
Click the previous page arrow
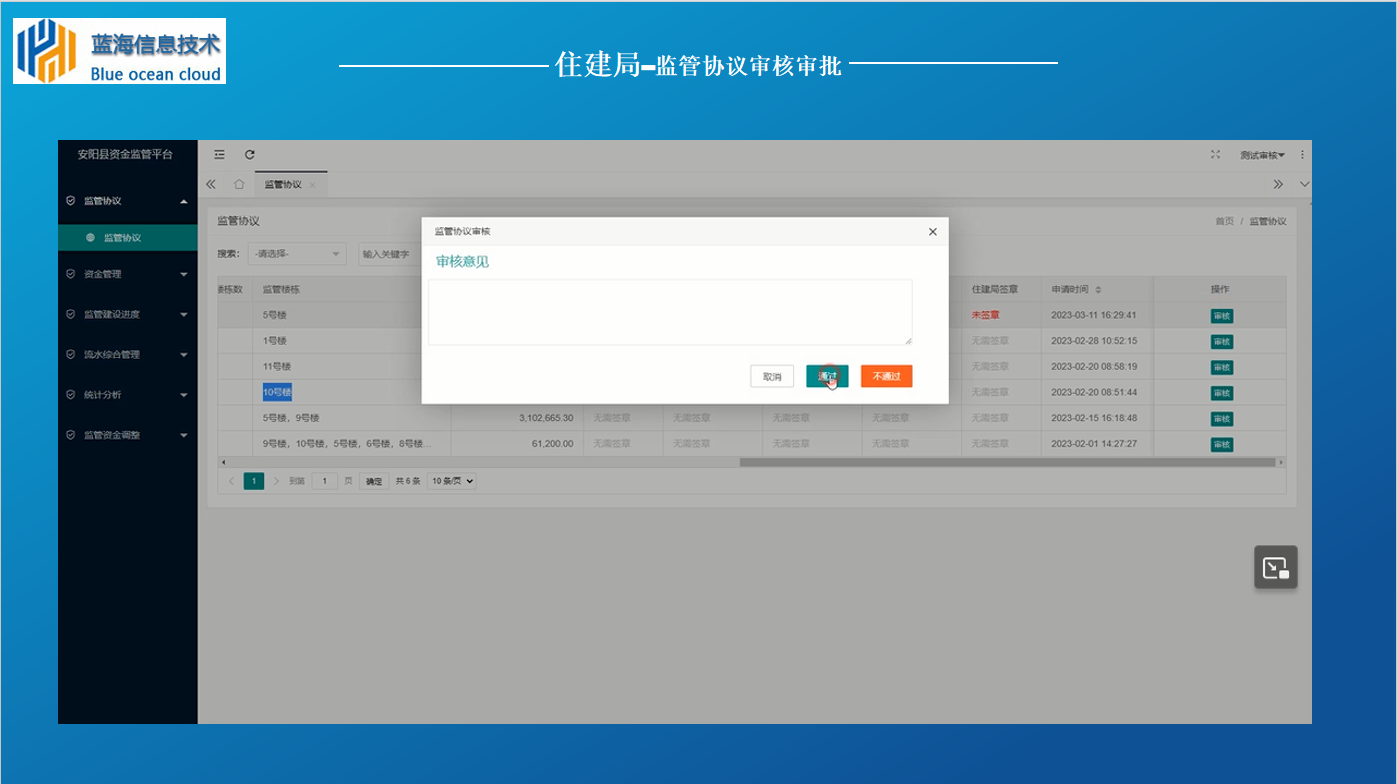232,481
